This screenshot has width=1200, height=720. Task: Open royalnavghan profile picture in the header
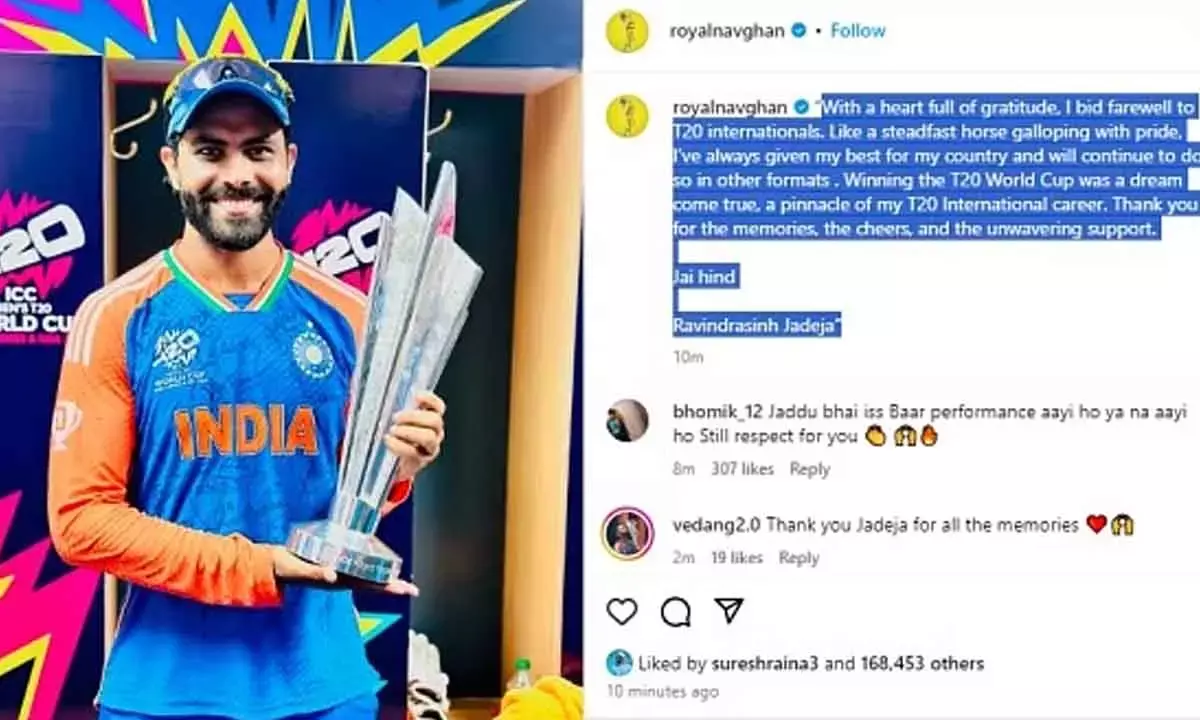pos(626,31)
